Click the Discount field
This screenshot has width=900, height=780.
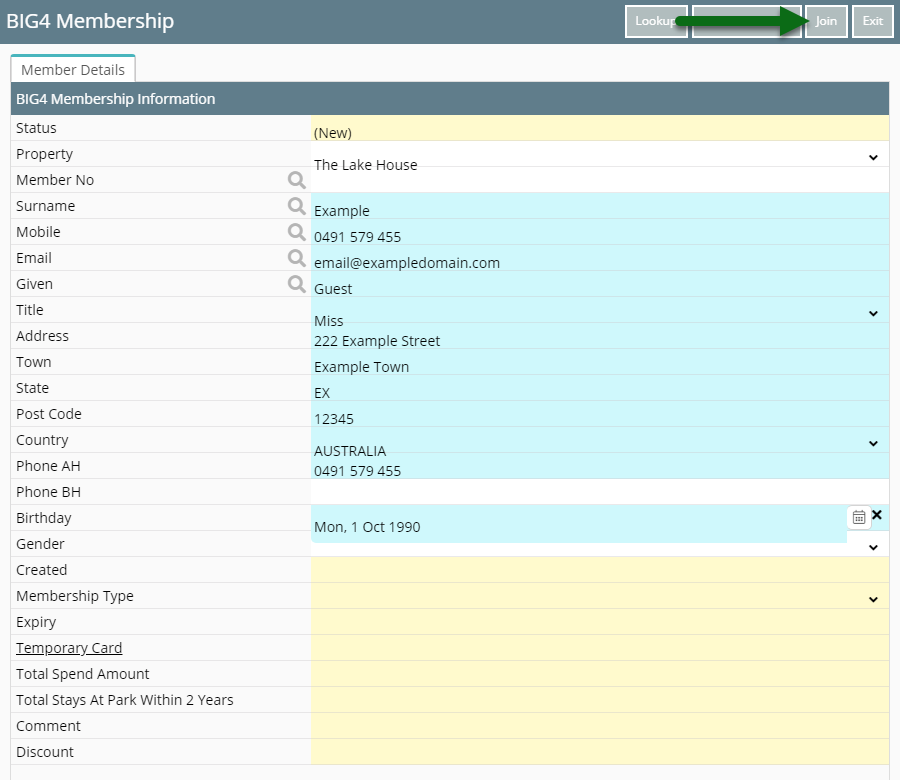click(x=600, y=752)
